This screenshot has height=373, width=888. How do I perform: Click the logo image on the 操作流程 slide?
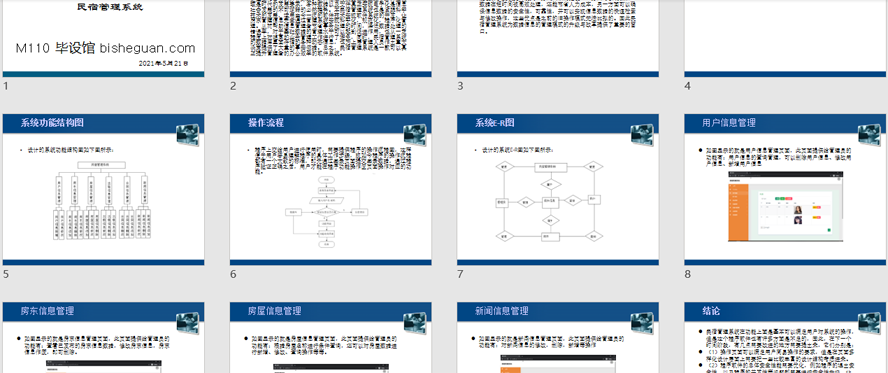[415, 135]
